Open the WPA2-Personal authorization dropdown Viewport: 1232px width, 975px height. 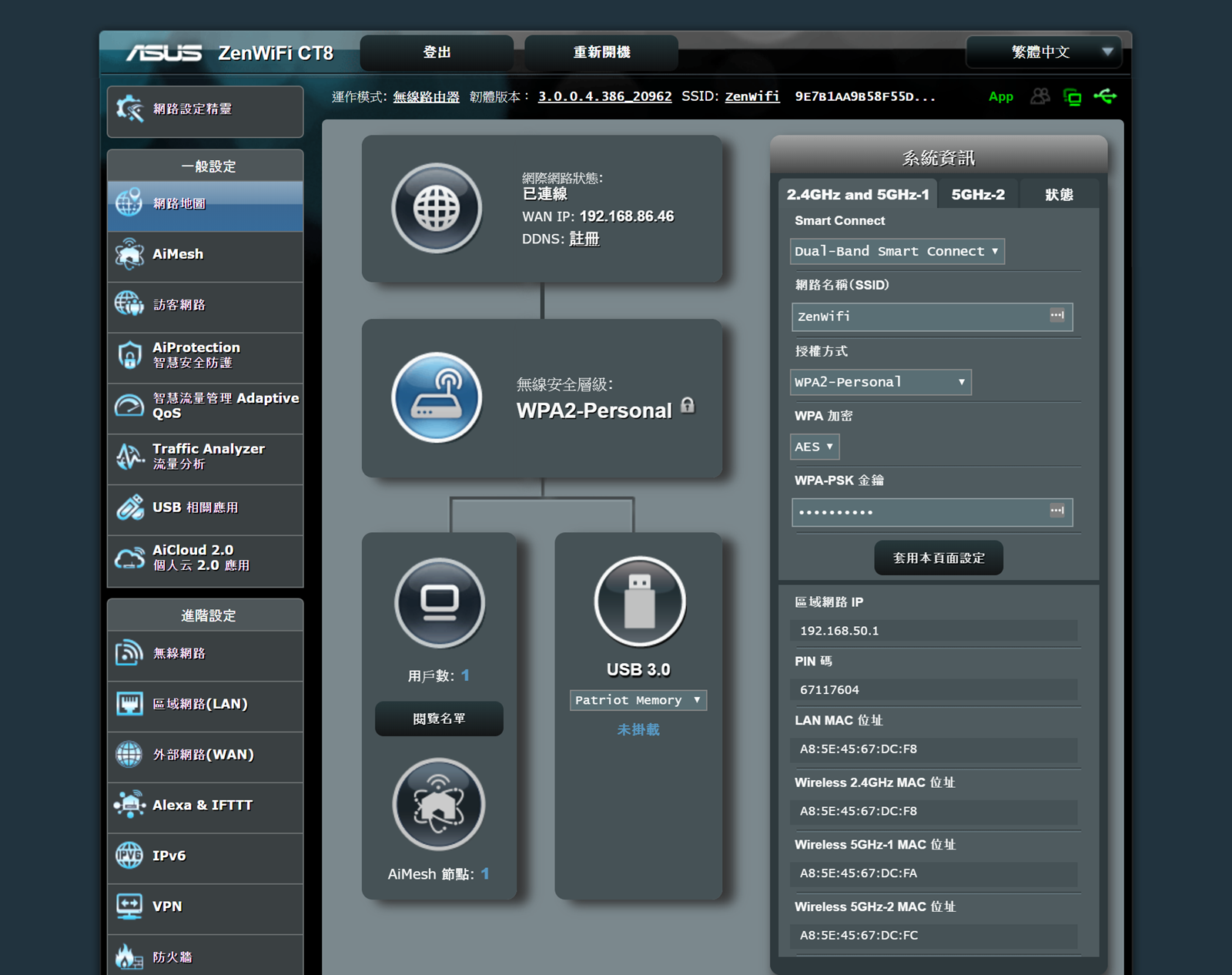click(880, 382)
